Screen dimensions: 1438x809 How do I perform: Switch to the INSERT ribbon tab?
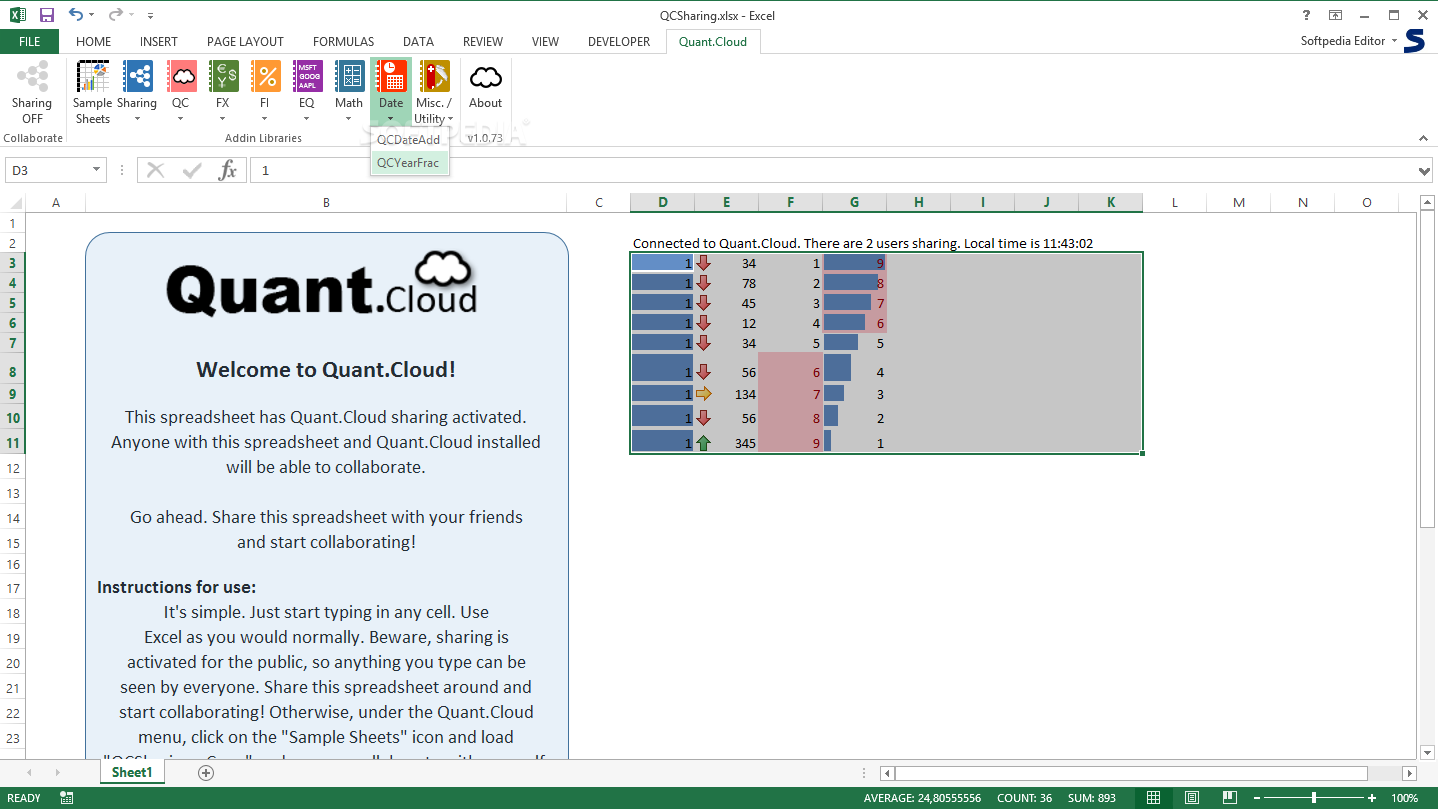click(159, 41)
